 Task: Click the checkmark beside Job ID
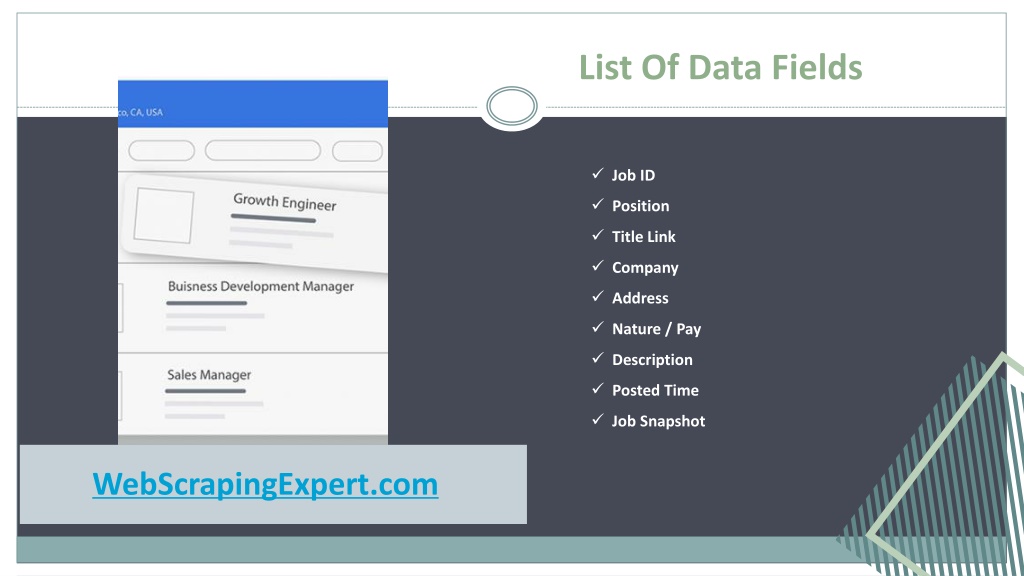(x=598, y=174)
